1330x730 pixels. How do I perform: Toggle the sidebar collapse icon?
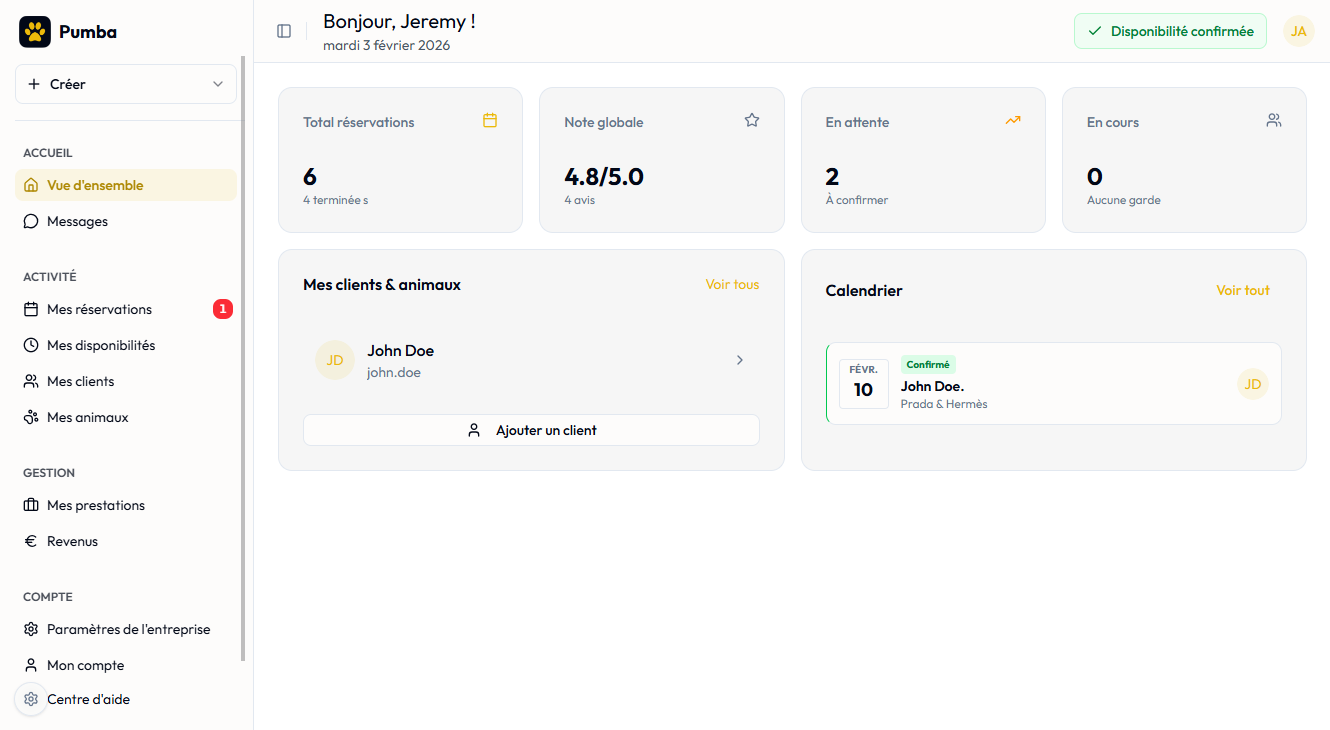pos(284,31)
